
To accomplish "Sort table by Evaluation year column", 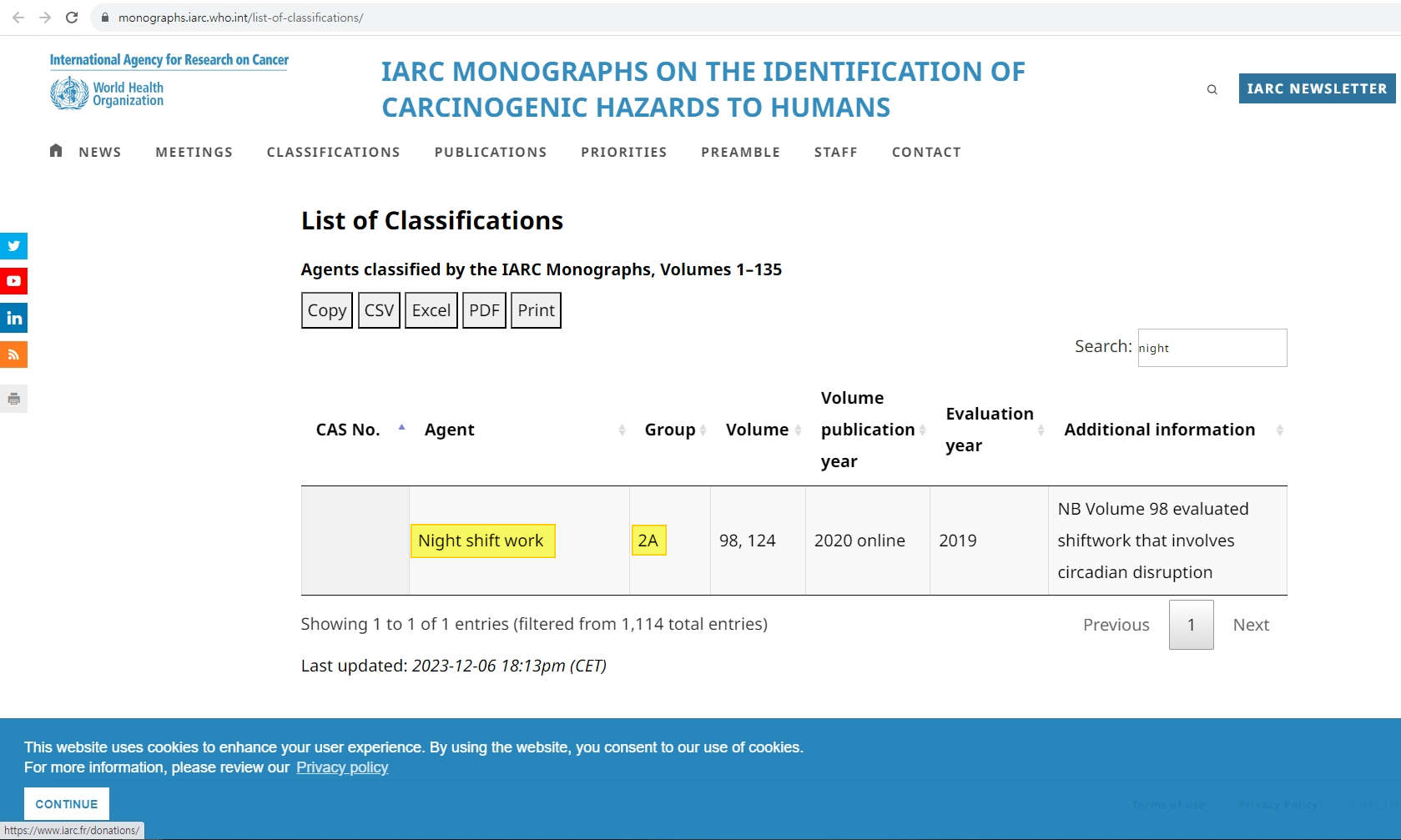I will point(990,430).
